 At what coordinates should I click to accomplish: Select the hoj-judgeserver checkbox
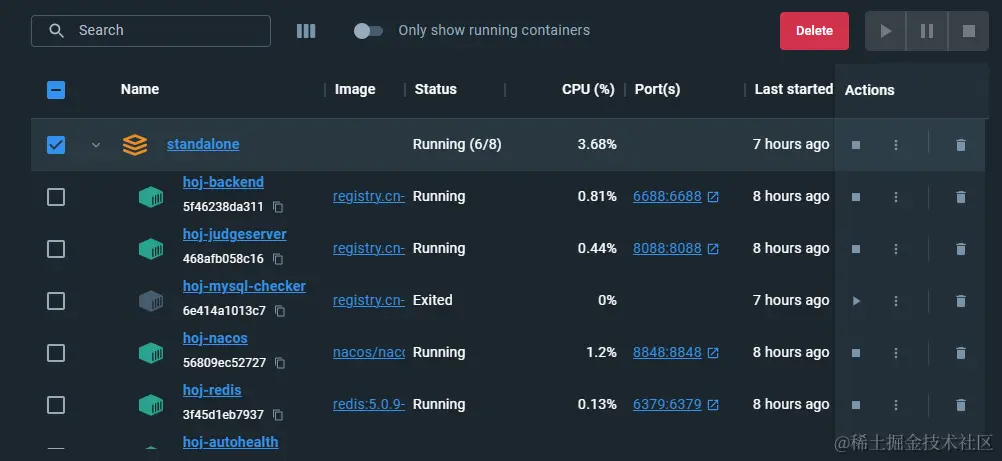tap(56, 249)
